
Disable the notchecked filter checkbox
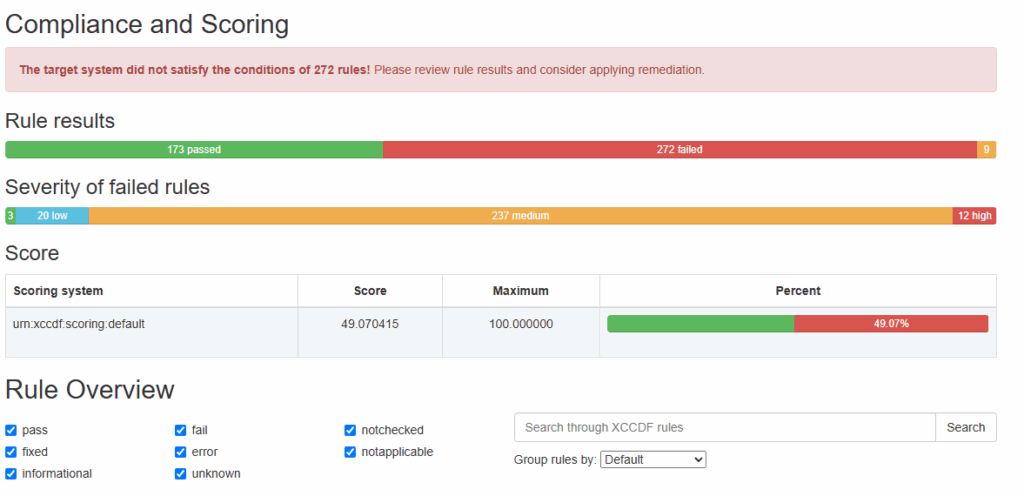pyautogui.click(x=350, y=430)
